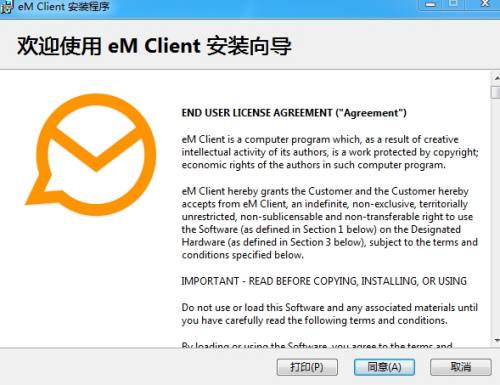Click the paragraph starting 'eM Client is a computer program'
The image size is (500, 385).
[x=330, y=152]
